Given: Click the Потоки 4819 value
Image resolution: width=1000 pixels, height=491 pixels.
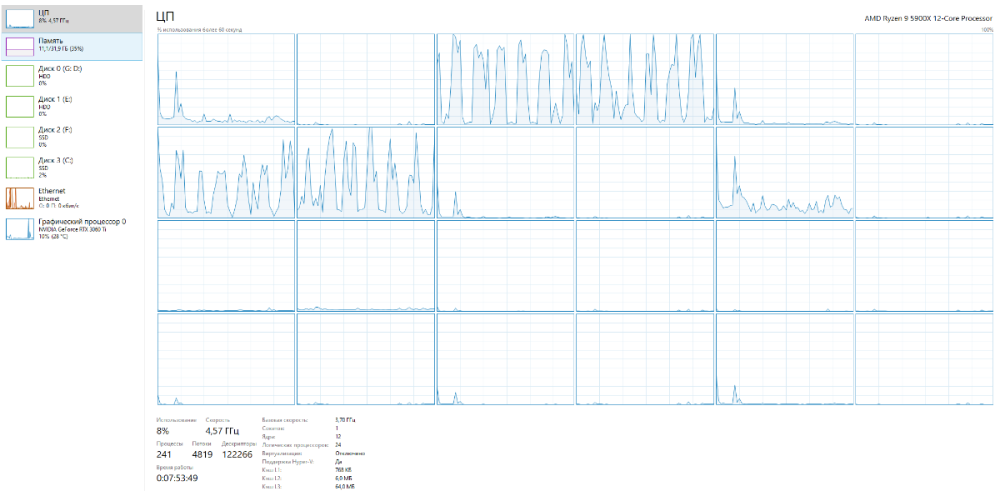Looking at the screenshot, I should click(203, 455).
